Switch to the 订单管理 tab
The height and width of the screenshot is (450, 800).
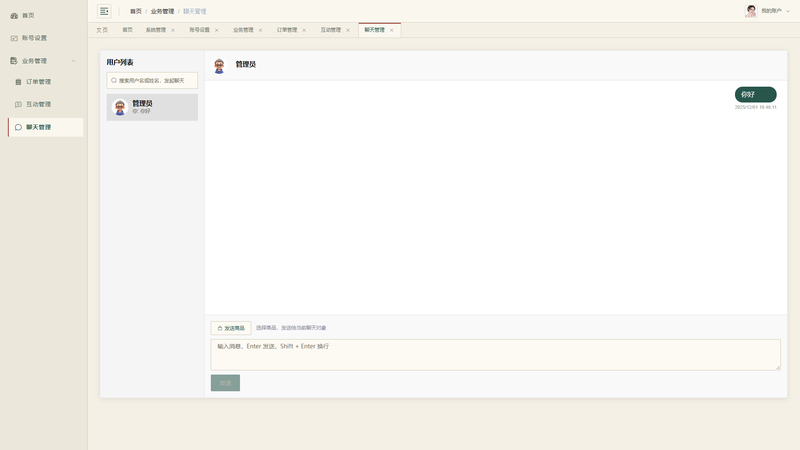[x=287, y=30]
